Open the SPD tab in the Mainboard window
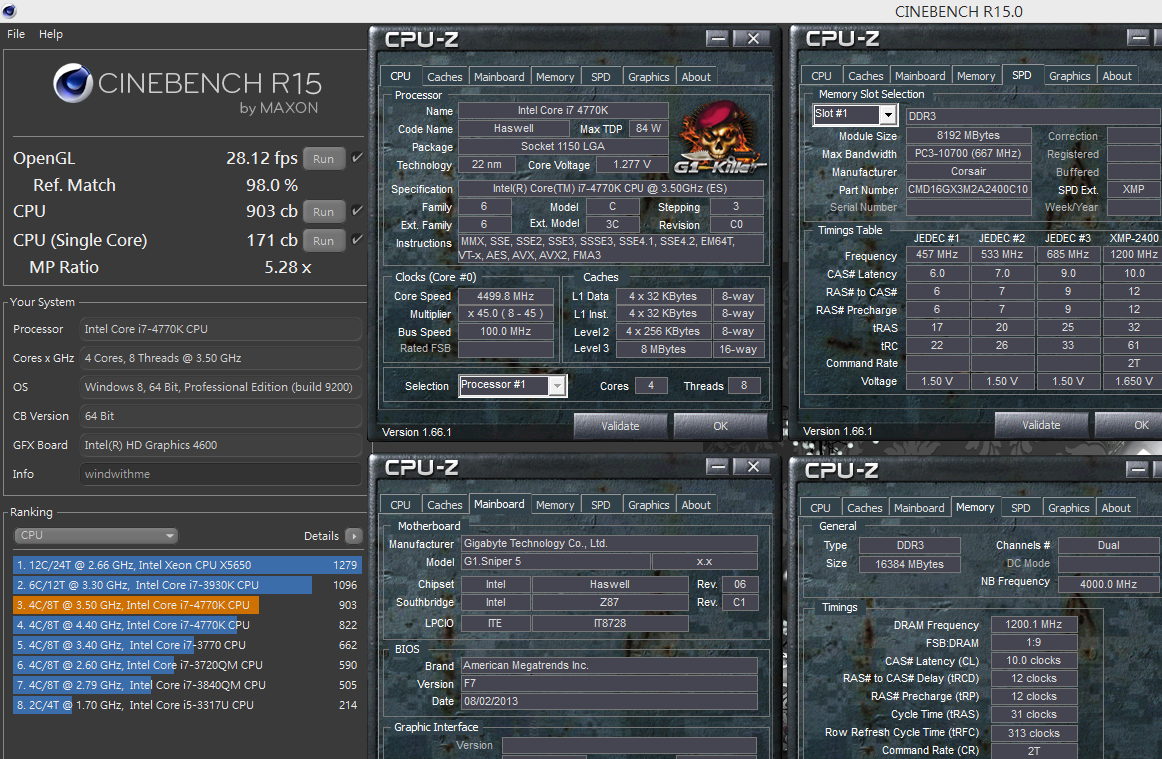 [x=601, y=504]
